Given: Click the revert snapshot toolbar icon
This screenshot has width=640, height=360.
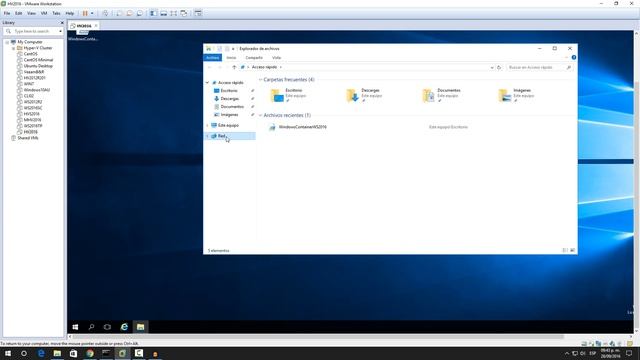Looking at the screenshot, I should click(129, 13).
